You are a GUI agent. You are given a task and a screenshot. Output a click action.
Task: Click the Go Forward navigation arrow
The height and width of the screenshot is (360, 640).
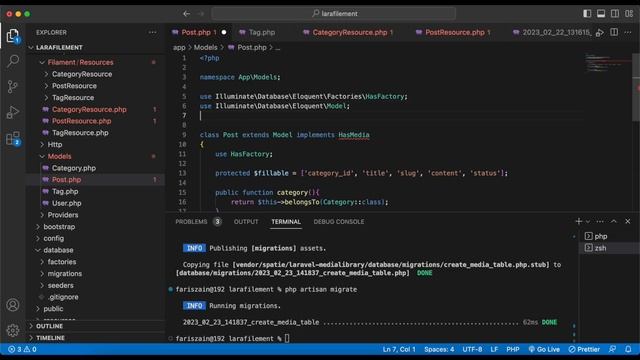pyautogui.click(x=200, y=13)
